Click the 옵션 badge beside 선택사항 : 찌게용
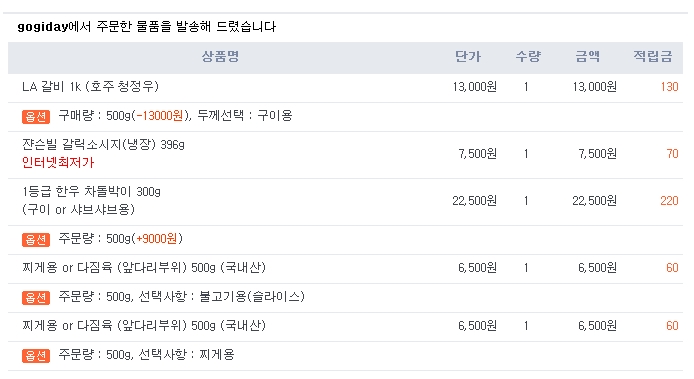The width and height of the screenshot is (694, 379). (x=36, y=356)
